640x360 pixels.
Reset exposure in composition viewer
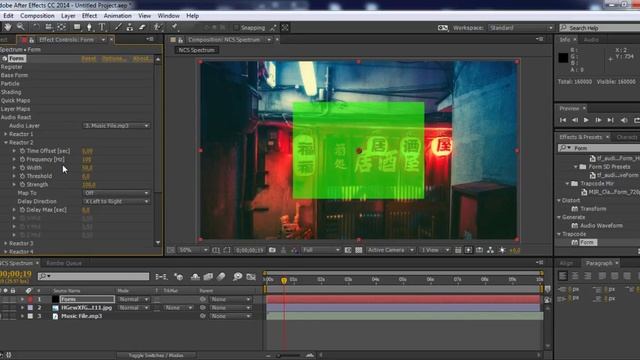click(502, 250)
